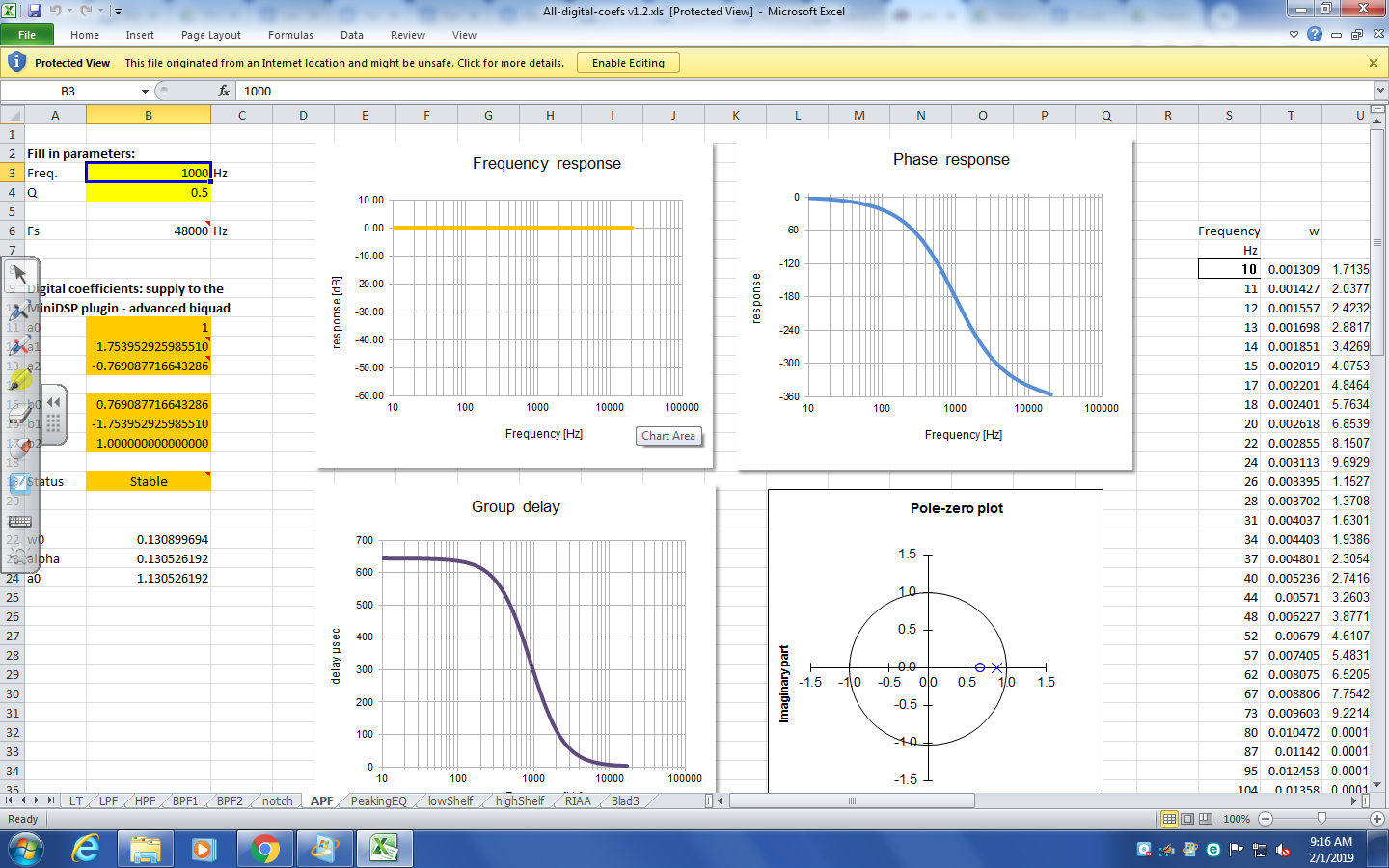The image size is (1389, 868).
Task: Minimize the ribbon with the caret icon
Action: [x=1294, y=34]
